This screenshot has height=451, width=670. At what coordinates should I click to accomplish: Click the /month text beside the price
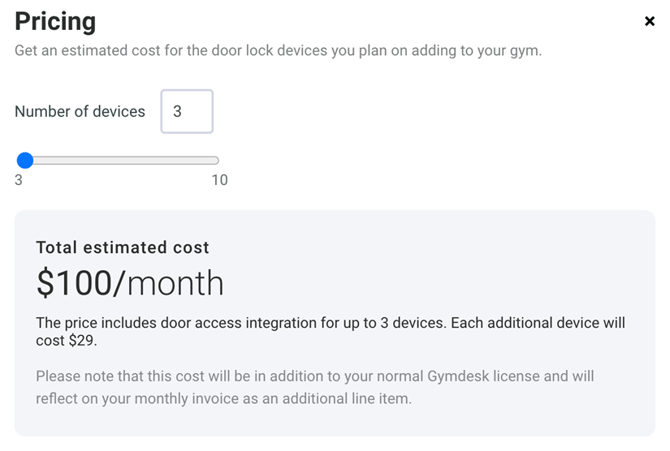169,284
